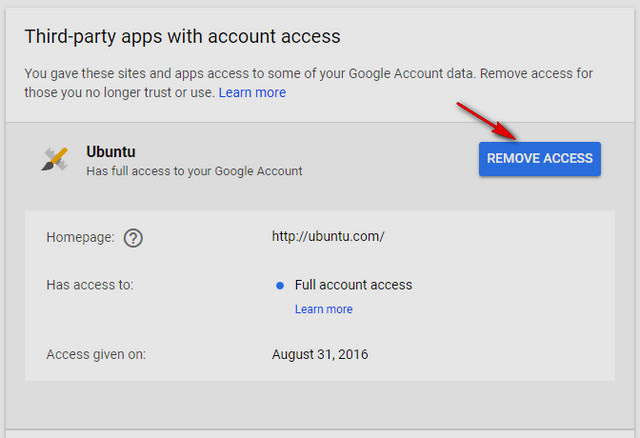Screen dimensions: 640x438
Task: Open Learn more under Full account access
Action: 324,309
